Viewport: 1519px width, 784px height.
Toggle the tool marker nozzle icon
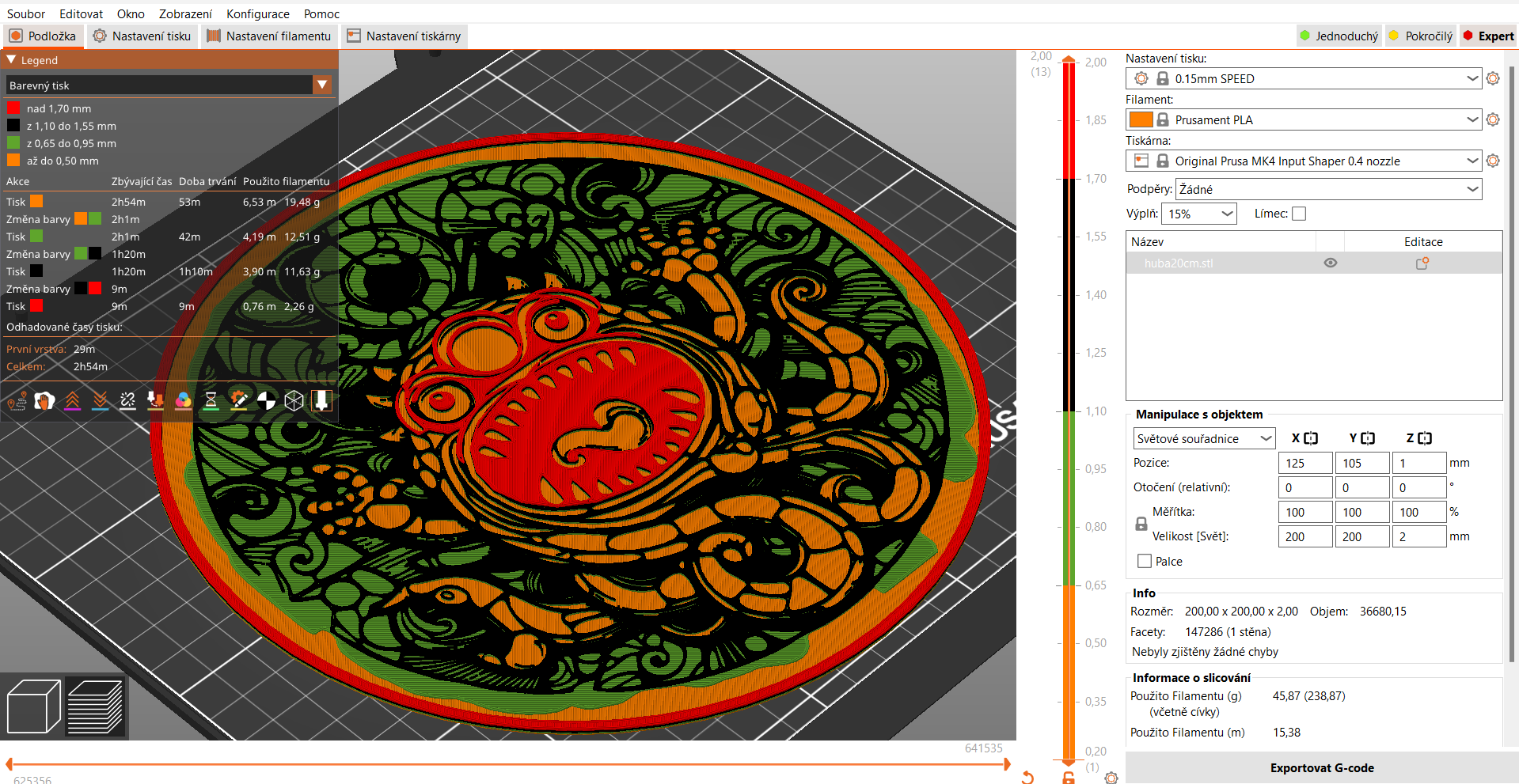[x=322, y=401]
